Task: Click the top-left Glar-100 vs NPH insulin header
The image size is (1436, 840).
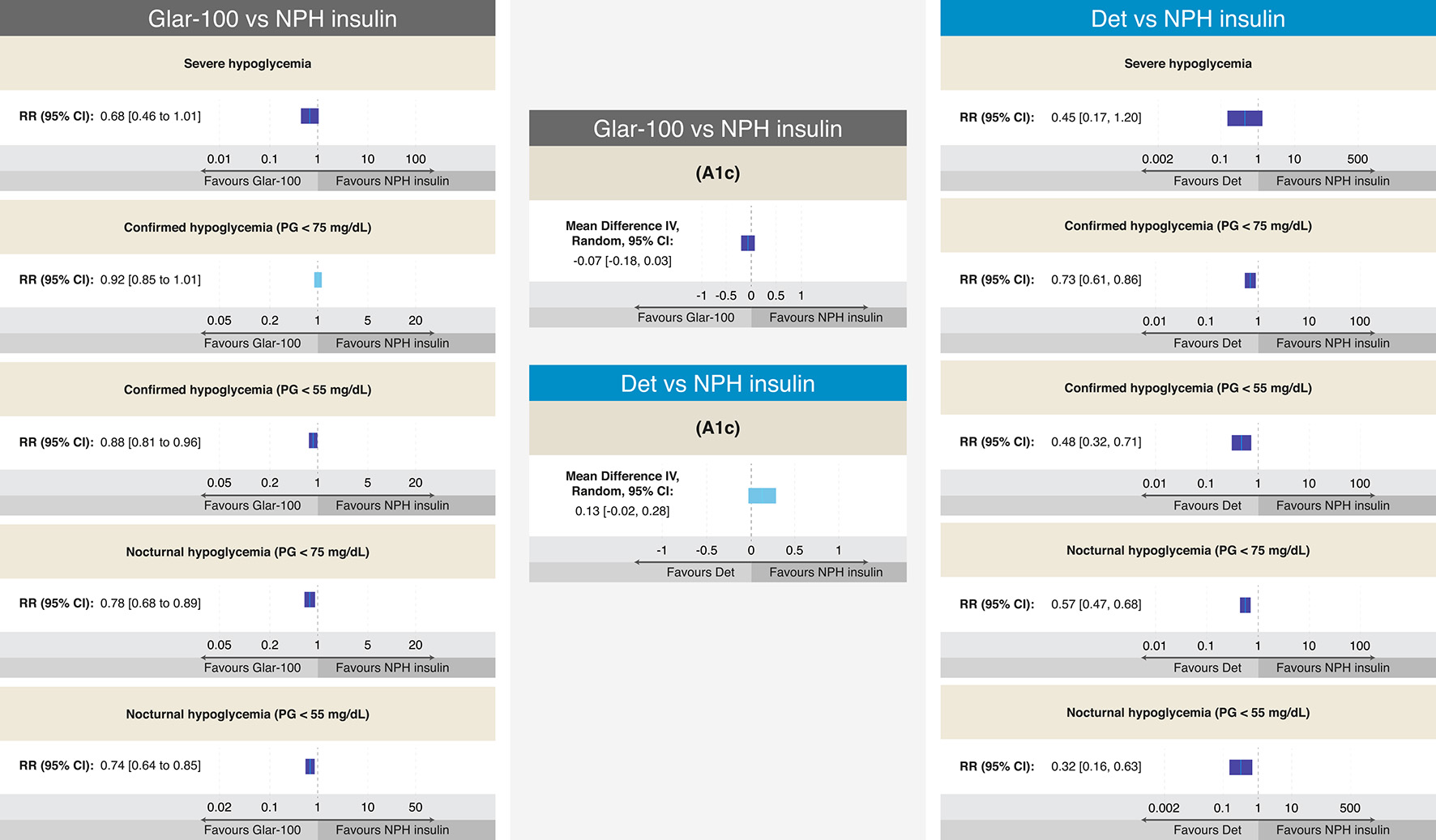Action: (247, 18)
